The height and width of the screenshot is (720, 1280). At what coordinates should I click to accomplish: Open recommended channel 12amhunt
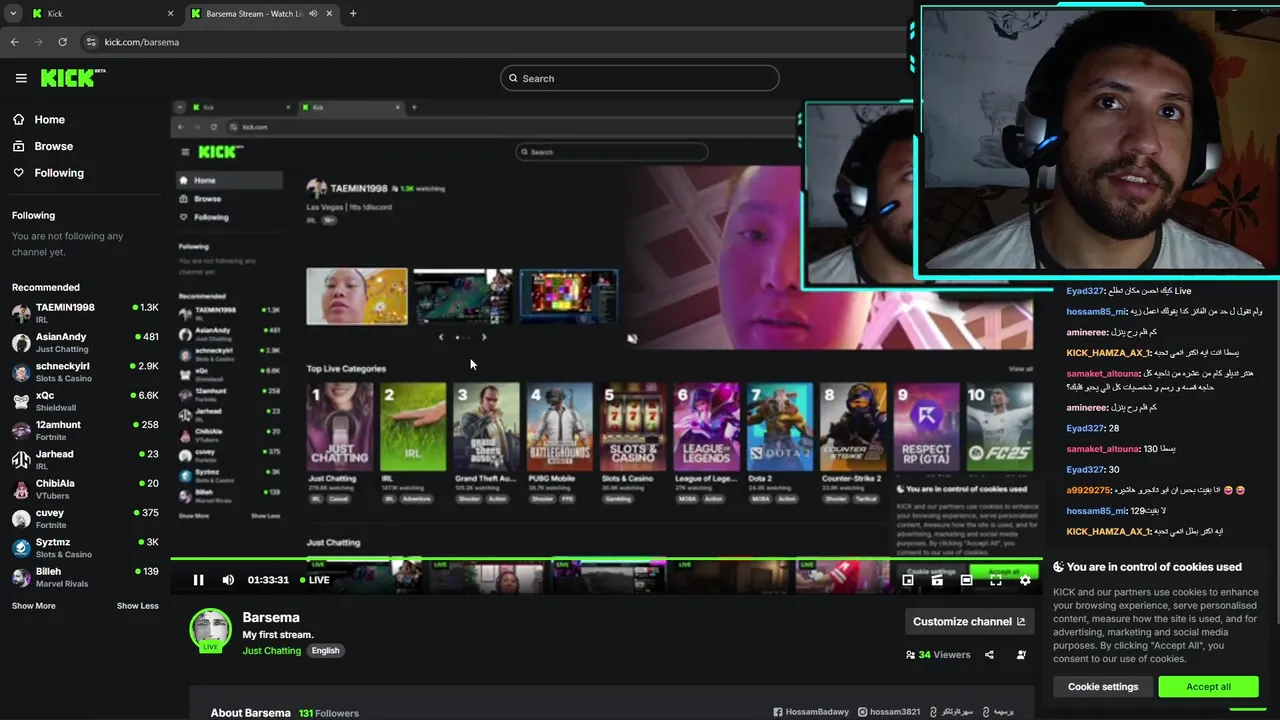coord(85,430)
